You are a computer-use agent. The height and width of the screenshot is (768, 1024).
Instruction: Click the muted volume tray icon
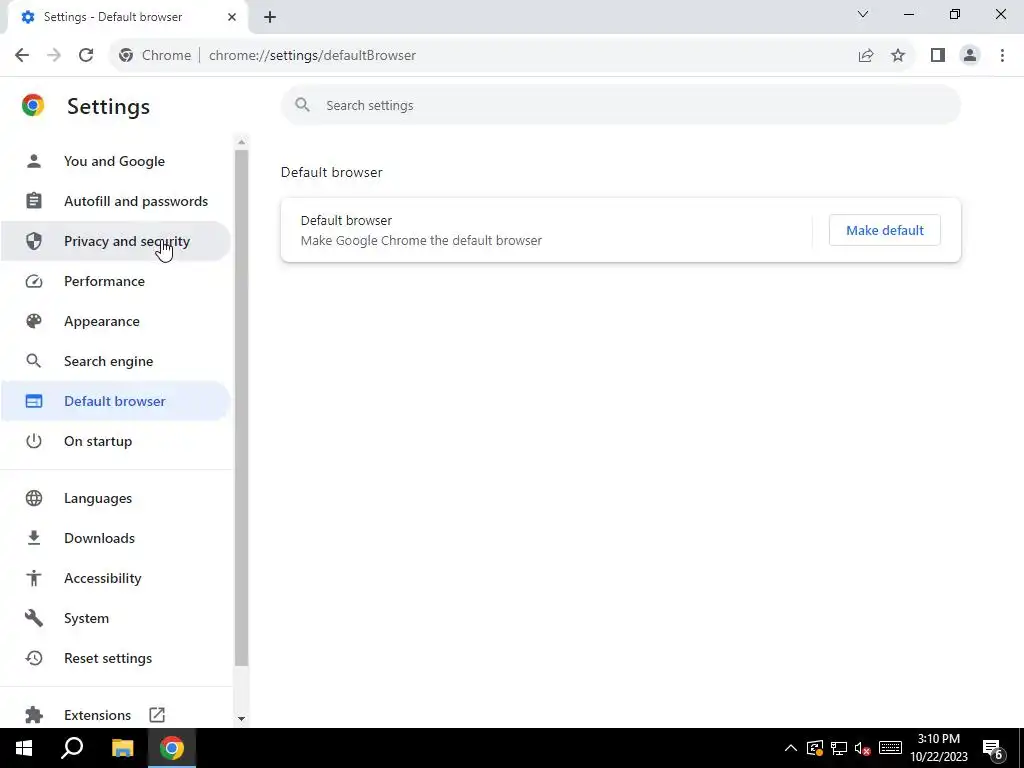tap(862, 748)
